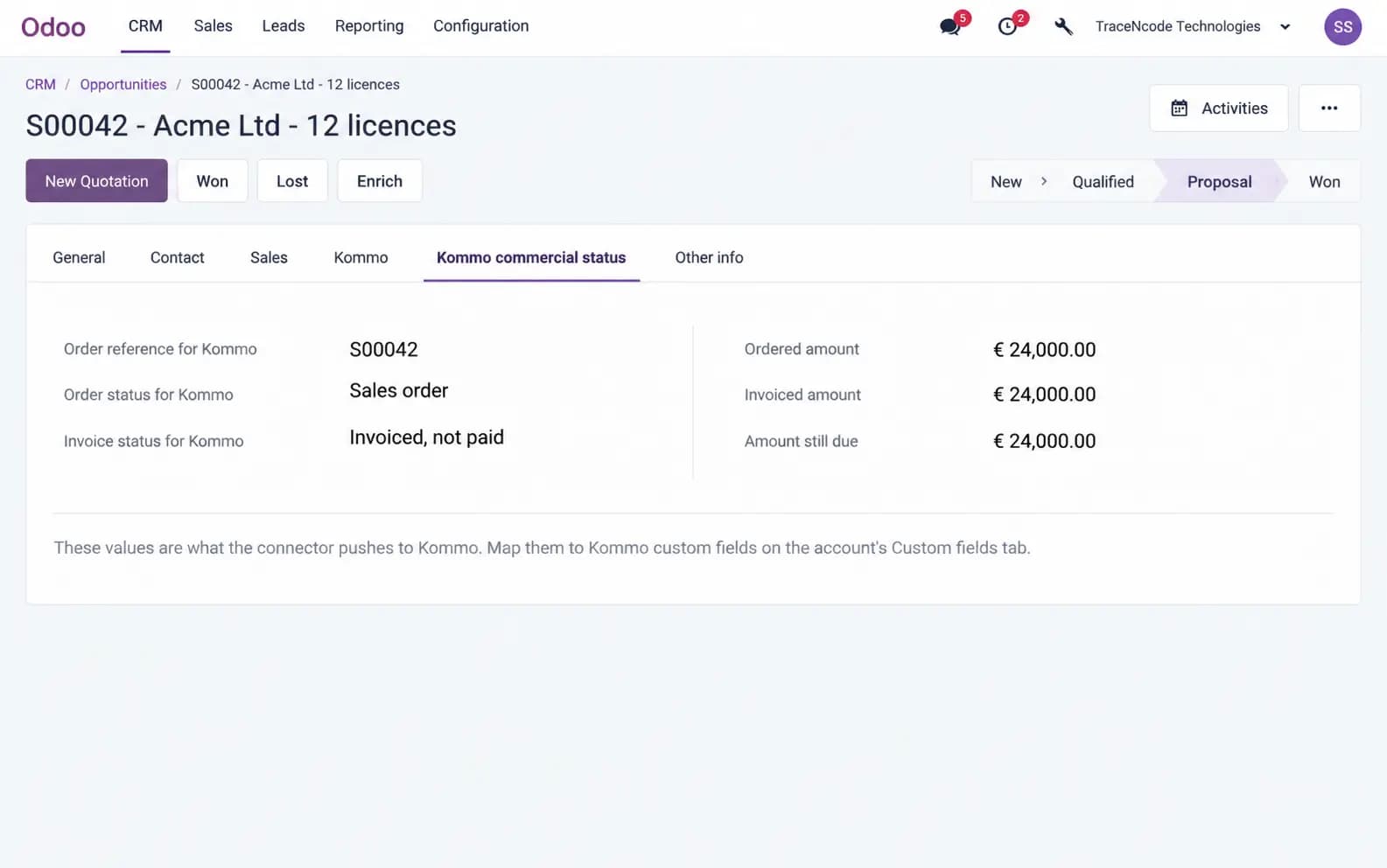
Task: Switch to the Other info tab
Action: coord(709,257)
